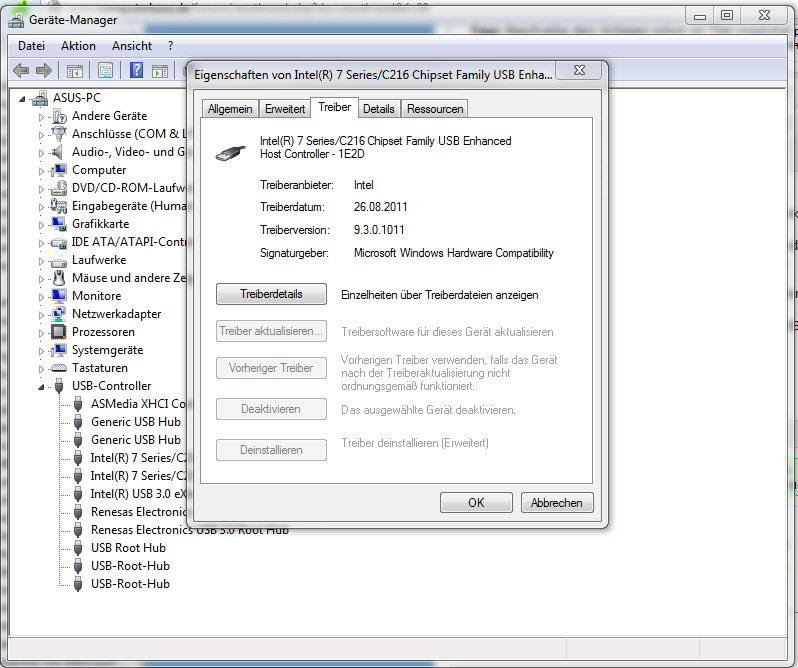The height and width of the screenshot is (668, 798).
Task: Click the Andere Geräte icon
Action: tap(59, 117)
